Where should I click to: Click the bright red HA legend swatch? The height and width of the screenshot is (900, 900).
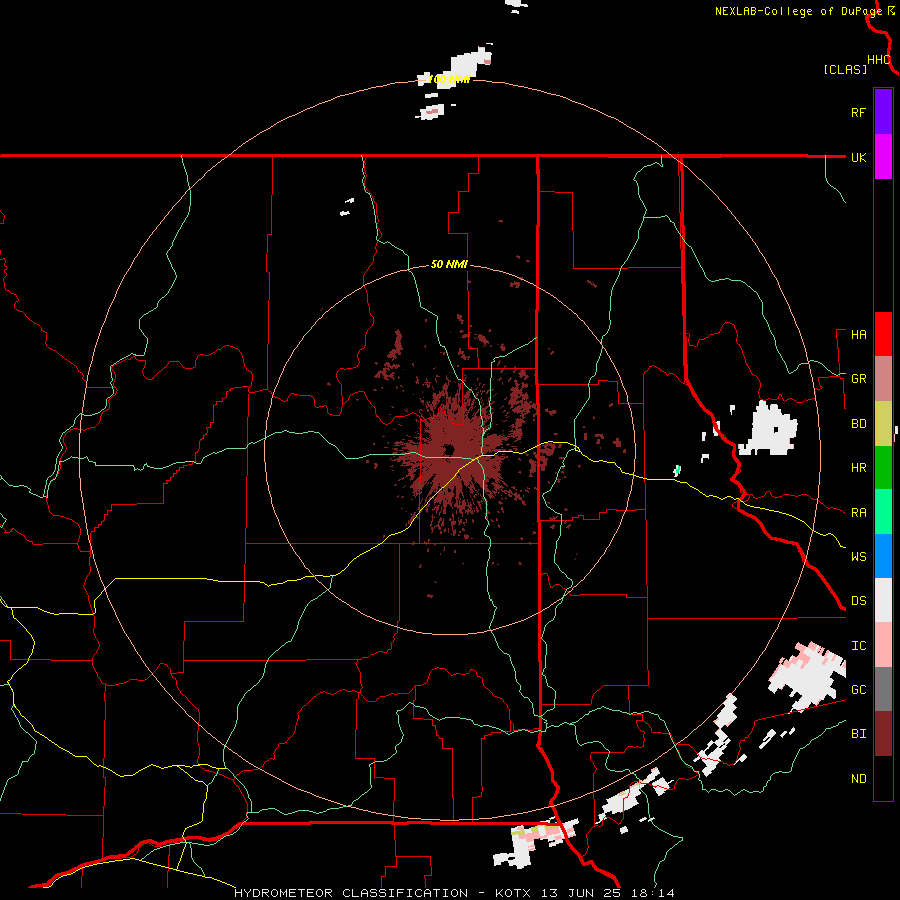pyautogui.click(x=883, y=334)
